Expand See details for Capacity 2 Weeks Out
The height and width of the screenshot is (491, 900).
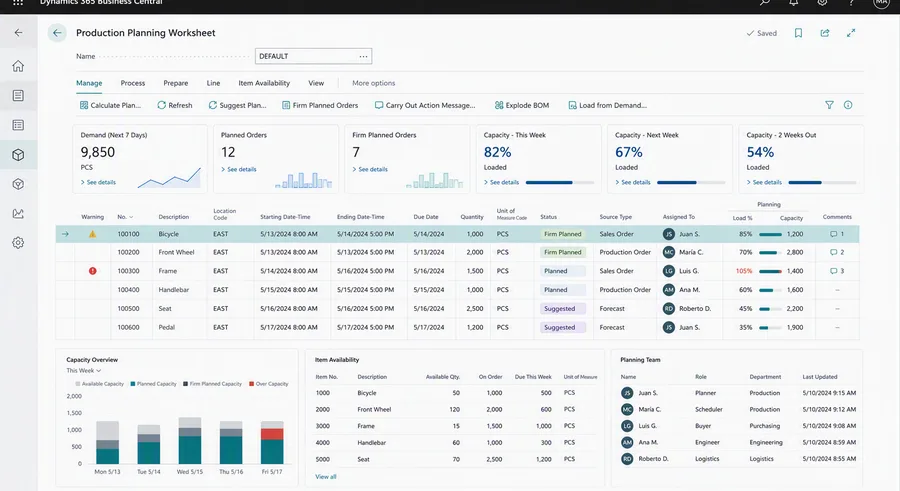pos(765,182)
